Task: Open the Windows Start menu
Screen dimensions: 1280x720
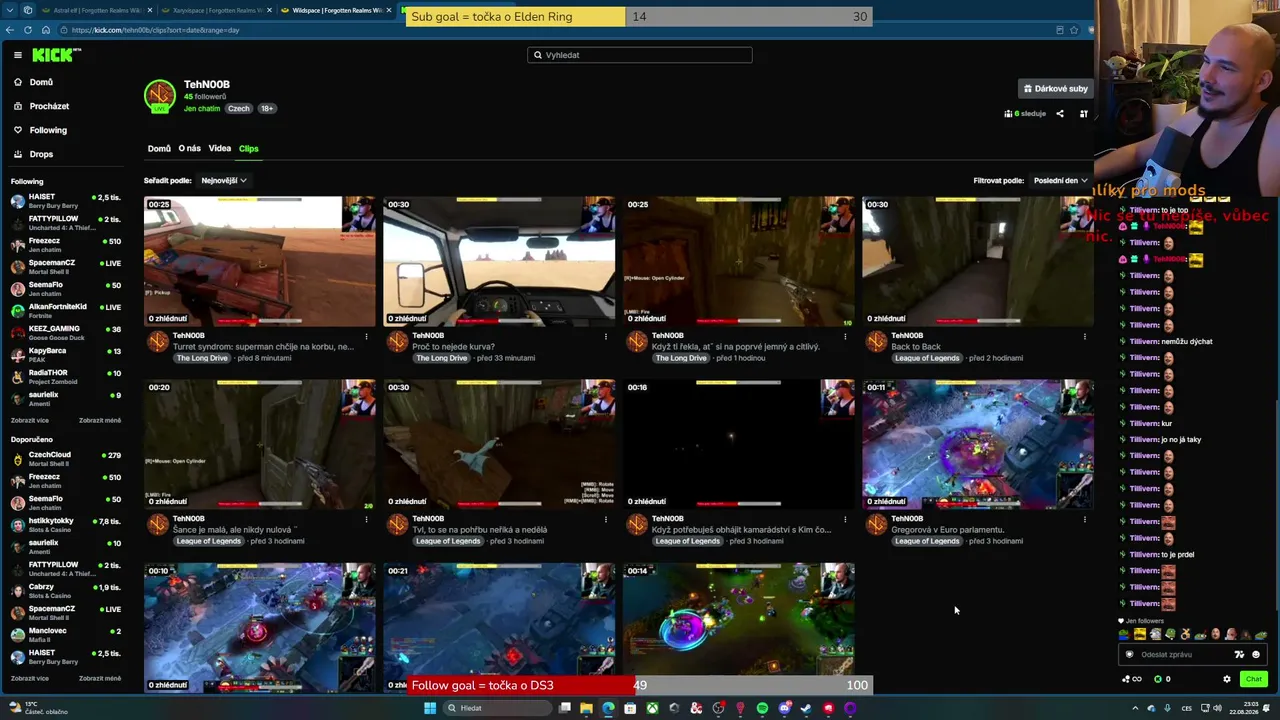Action: point(430,708)
